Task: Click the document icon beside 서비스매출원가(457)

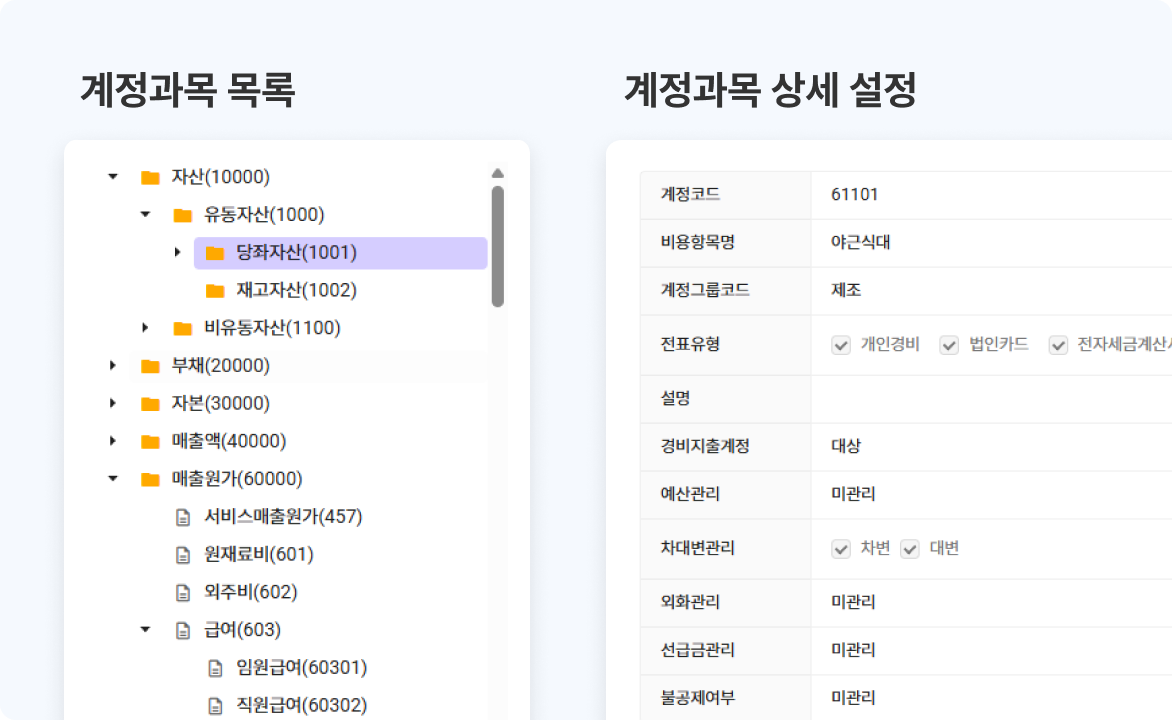Action: click(x=182, y=517)
